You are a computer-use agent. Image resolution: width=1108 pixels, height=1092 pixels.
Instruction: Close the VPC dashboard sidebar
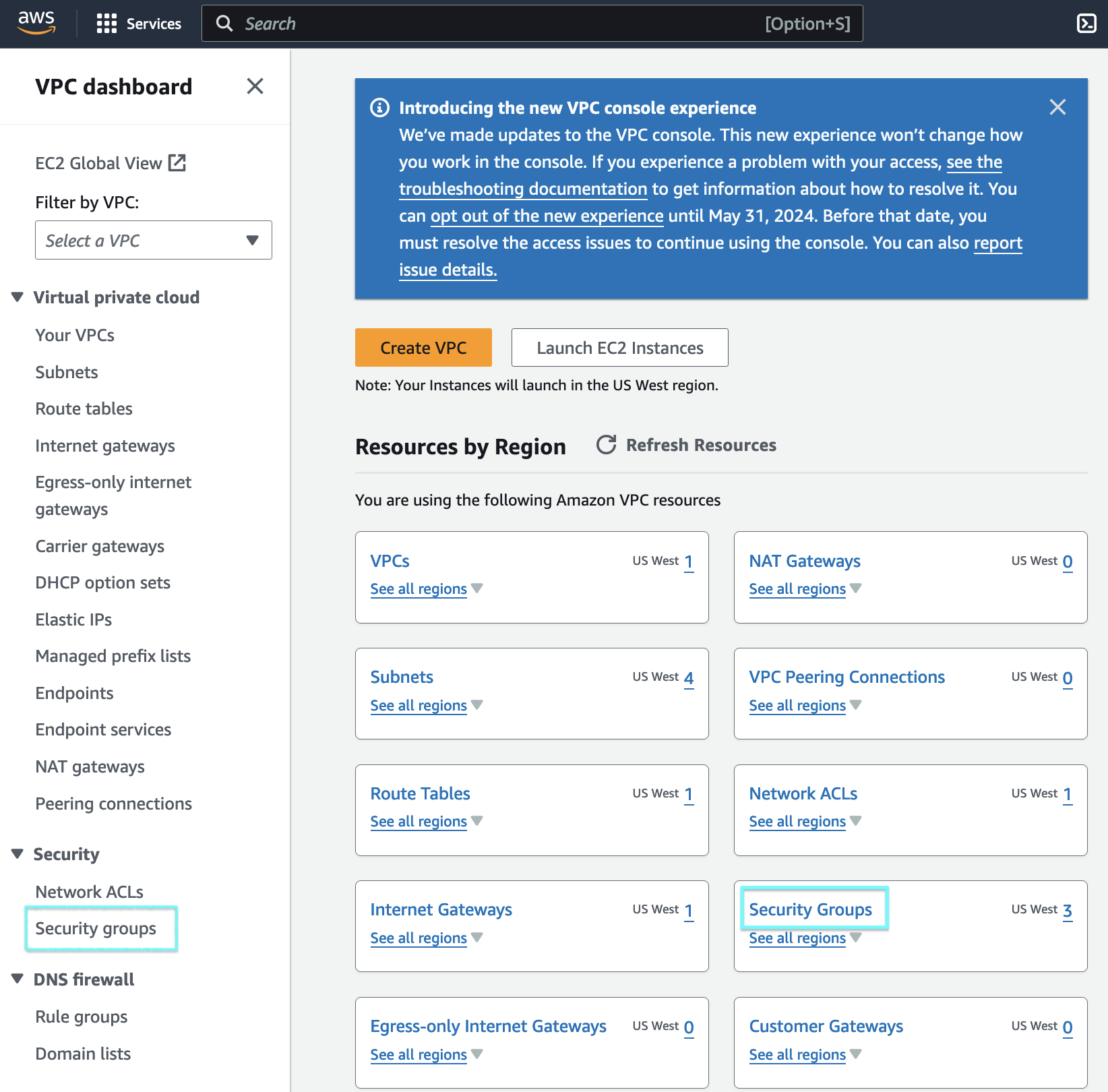[255, 86]
